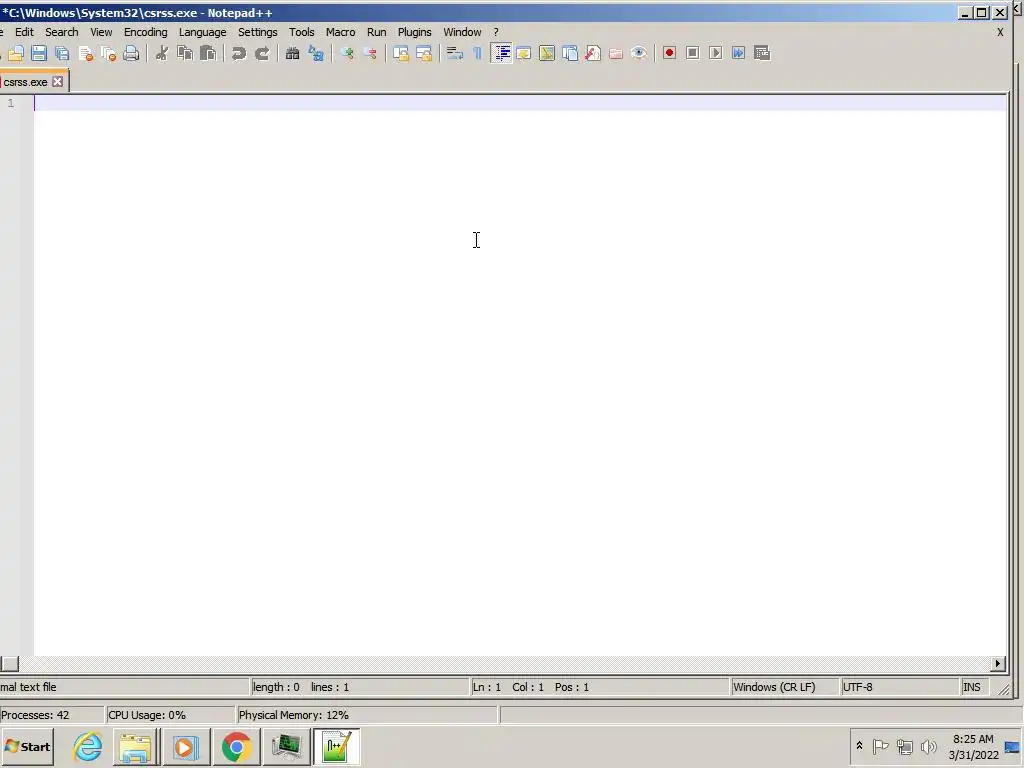Click the horizontal scrollbar thumb
The height and width of the screenshot is (768, 1024).
(x=9, y=664)
